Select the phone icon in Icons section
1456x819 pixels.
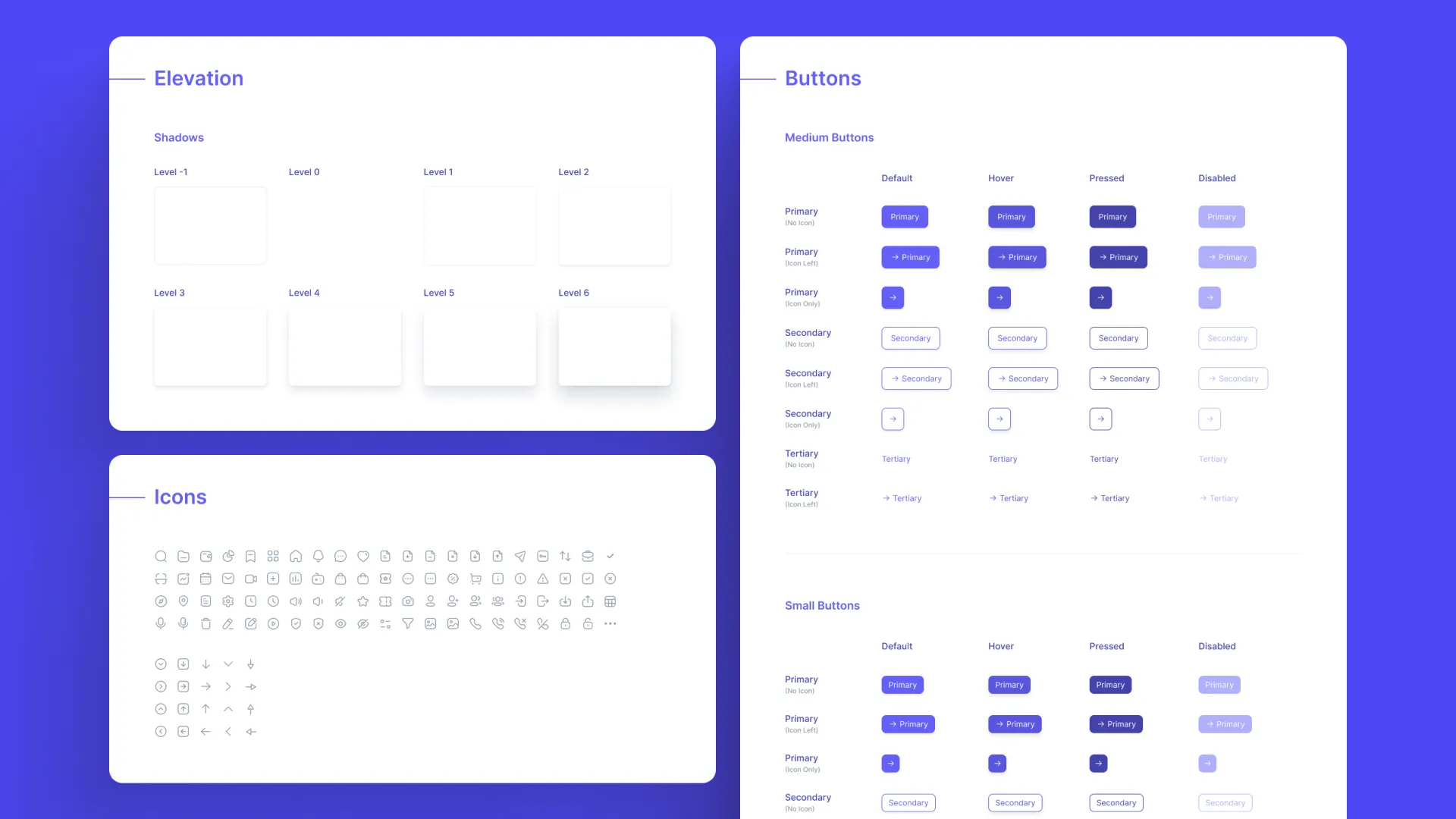tap(475, 623)
